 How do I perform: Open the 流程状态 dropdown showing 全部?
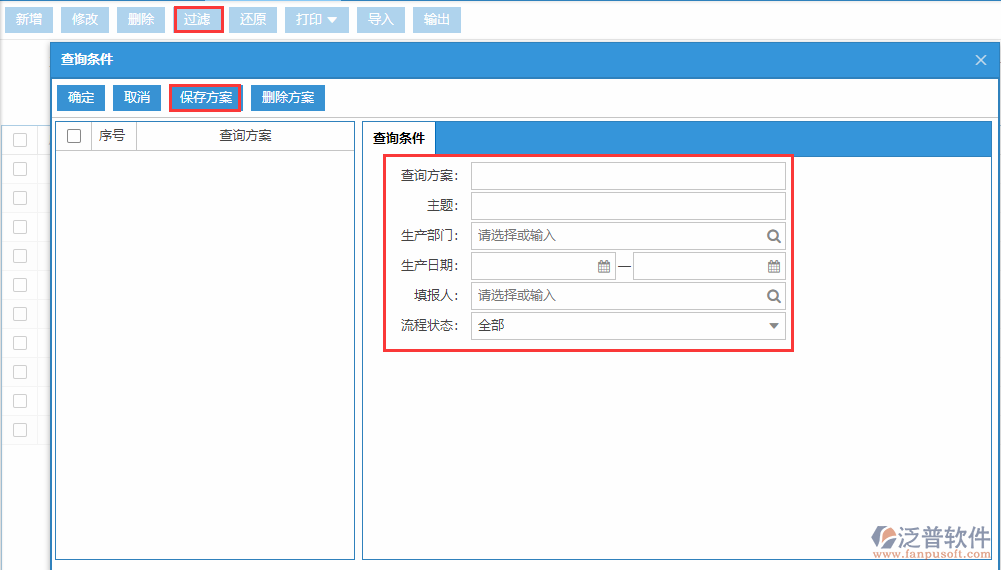(628, 326)
